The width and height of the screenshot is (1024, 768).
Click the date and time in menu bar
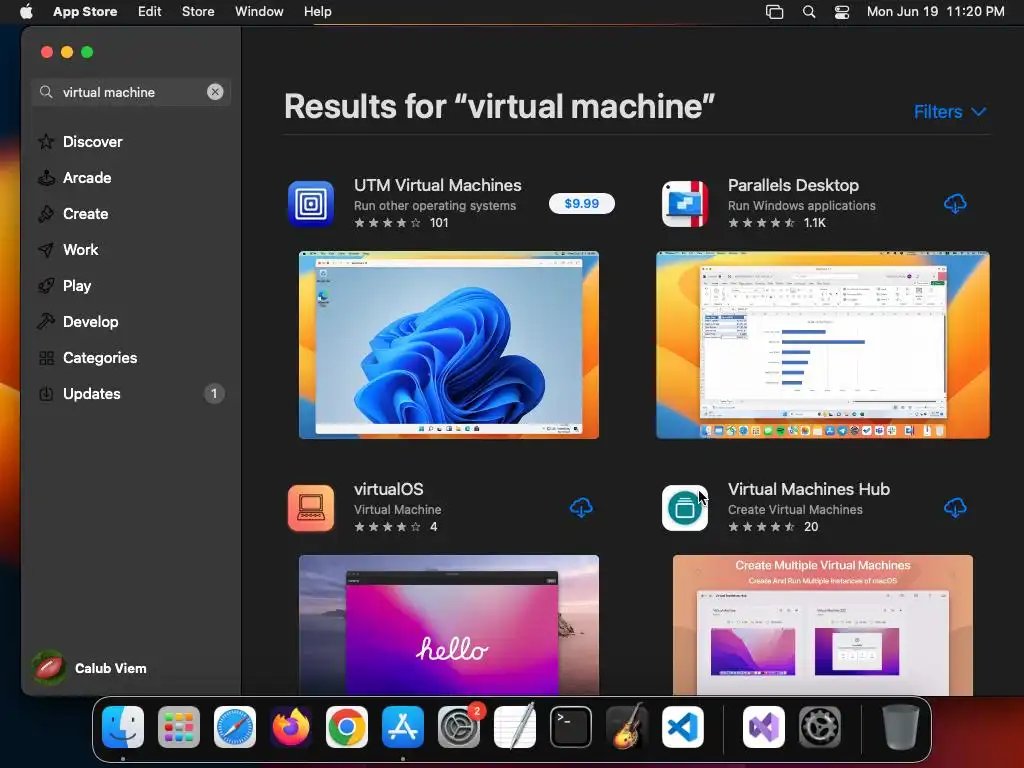pos(935,12)
